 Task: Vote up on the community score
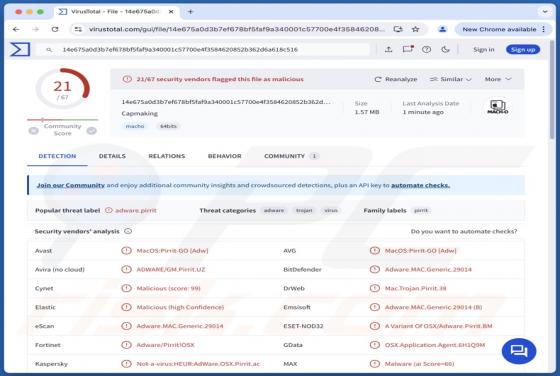92,131
